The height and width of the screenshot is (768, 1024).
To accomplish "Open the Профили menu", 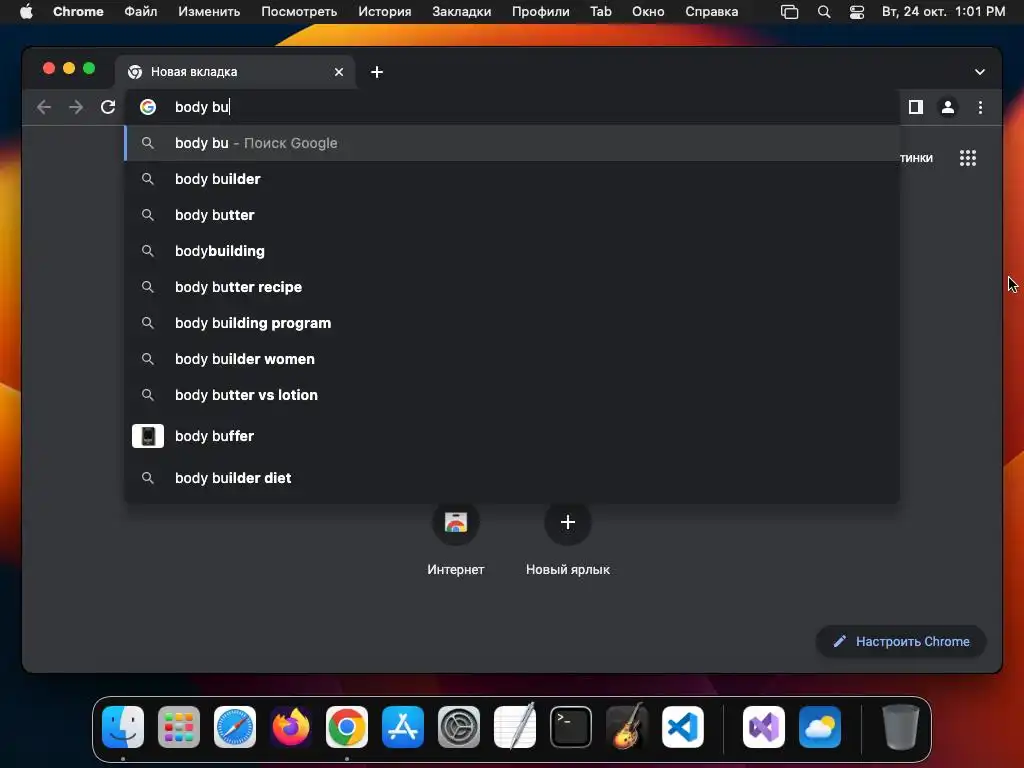I will [x=541, y=11].
